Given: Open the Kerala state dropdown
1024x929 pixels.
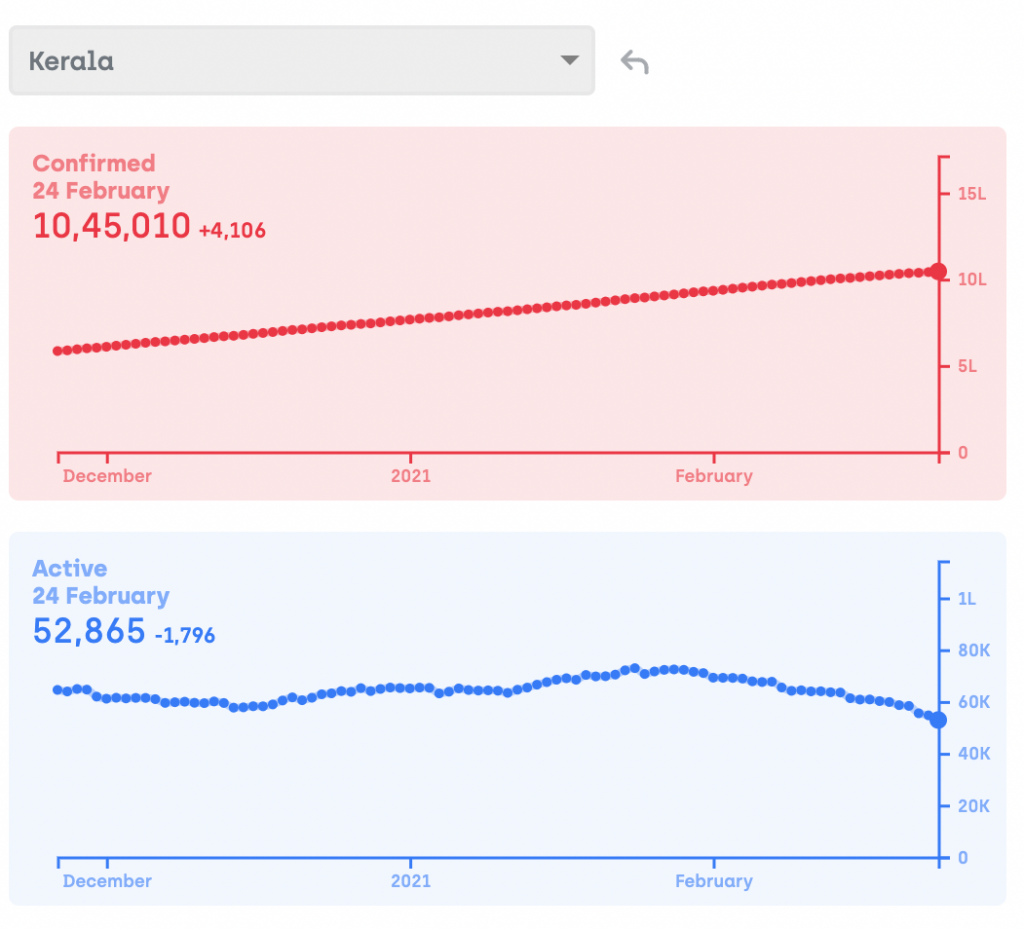Looking at the screenshot, I should 300,61.
